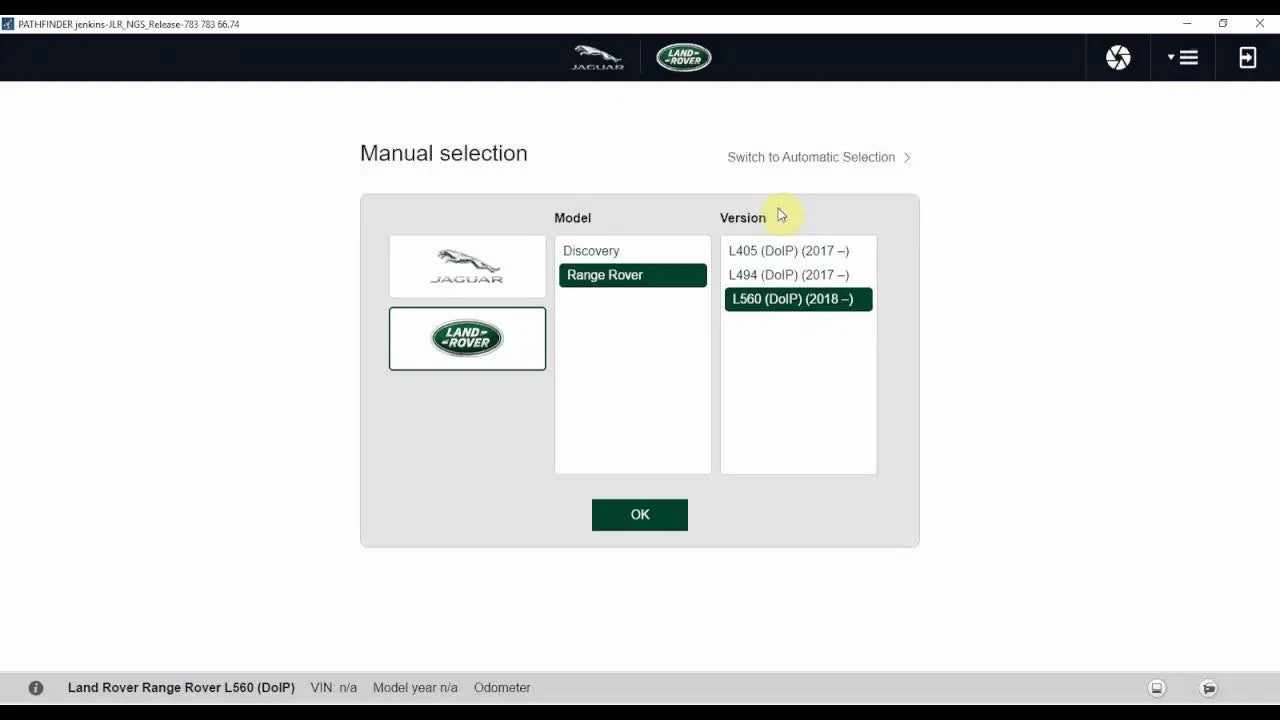Viewport: 1280px width, 720px height.
Task: Confirm selection with the OK button
Action: coord(639,514)
